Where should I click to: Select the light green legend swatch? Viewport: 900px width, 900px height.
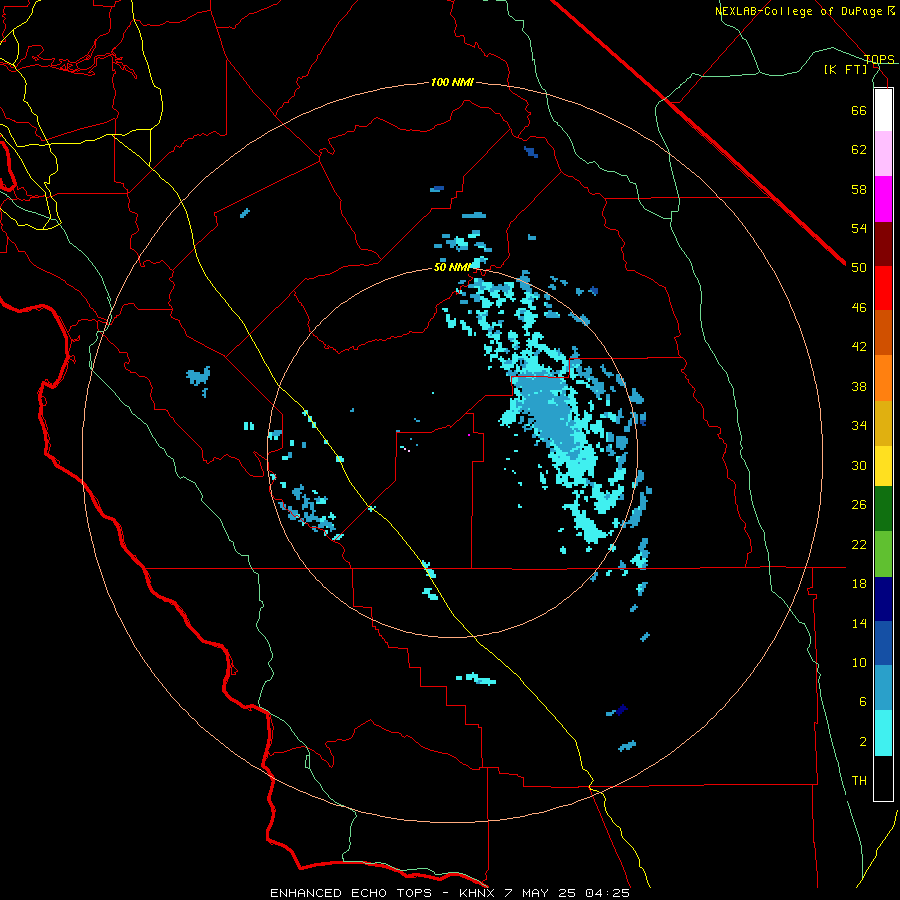tap(883, 554)
